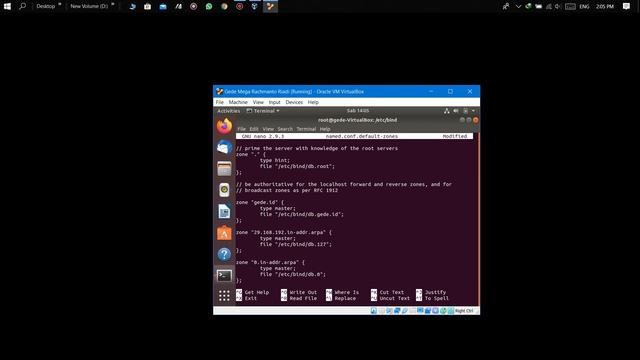
Task: Click the touch keyboard tray icon
Action: tap(570, 6)
